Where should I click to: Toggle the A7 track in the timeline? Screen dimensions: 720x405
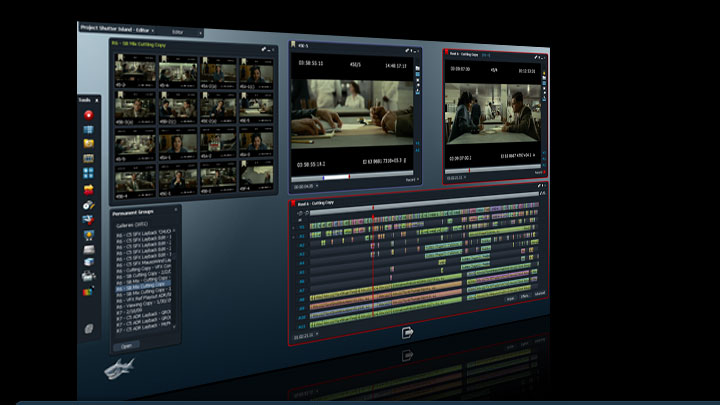pyautogui.click(x=302, y=290)
